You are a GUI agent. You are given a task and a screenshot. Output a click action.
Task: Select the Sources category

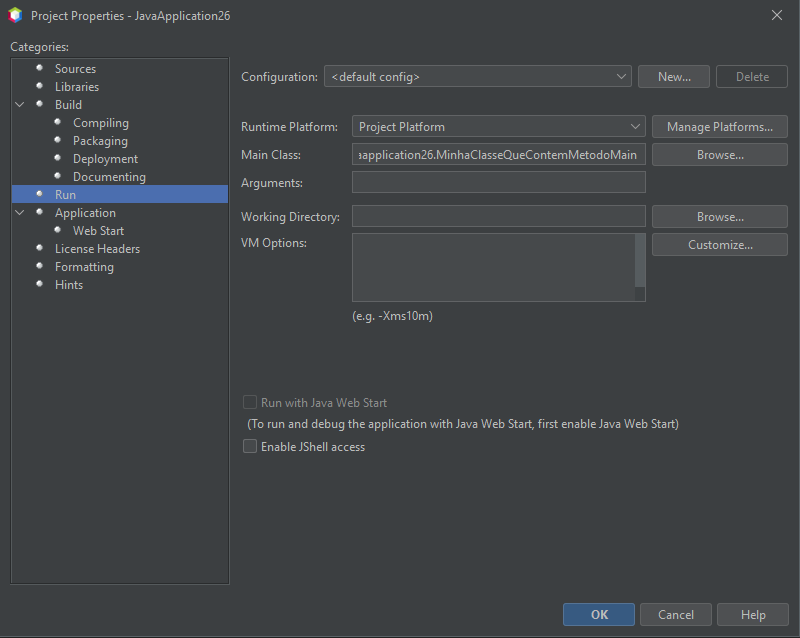coord(75,69)
